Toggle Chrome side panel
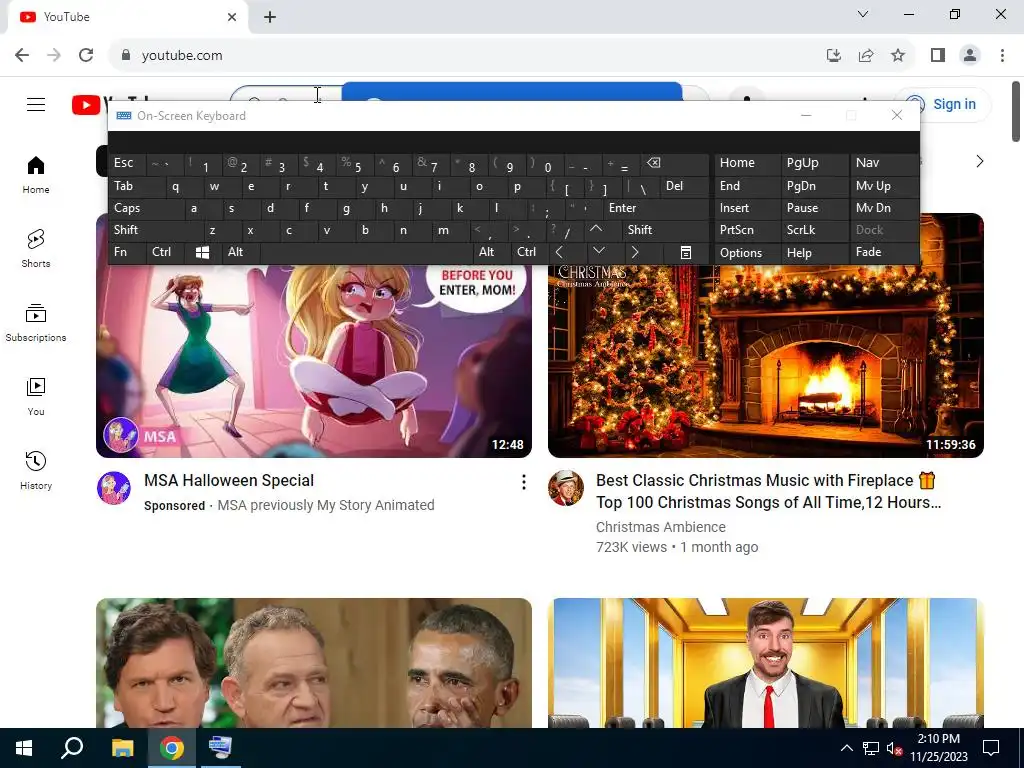Image resolution: width=1024 pixels, height=768 pixels. coord(938,56)
